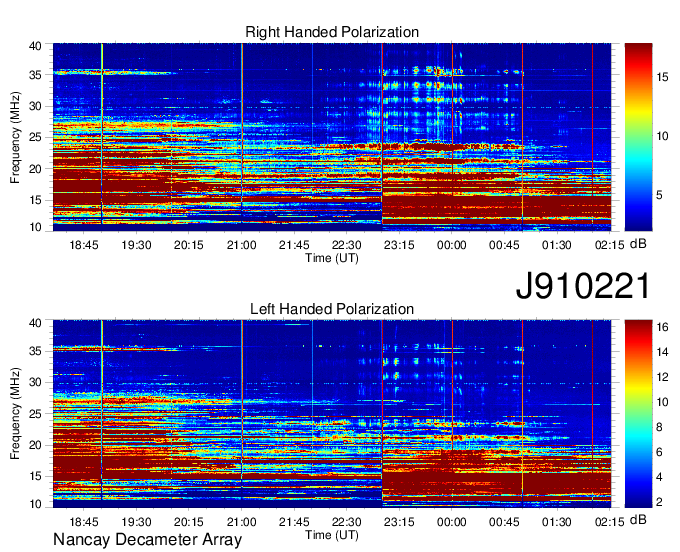Screen dimensions: 680x552
Task: Click the 'dB' unit label of bottom colorbar
Action: pos(638,520)
